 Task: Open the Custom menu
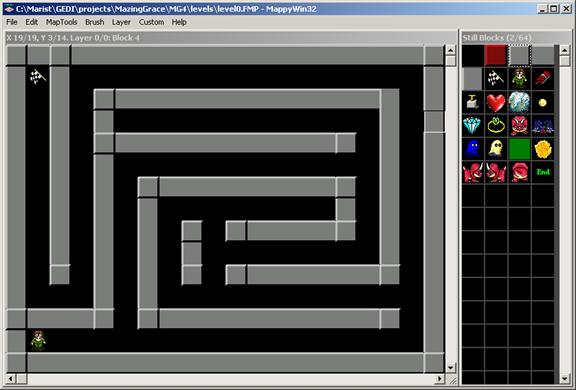click(x=151, y=22)
